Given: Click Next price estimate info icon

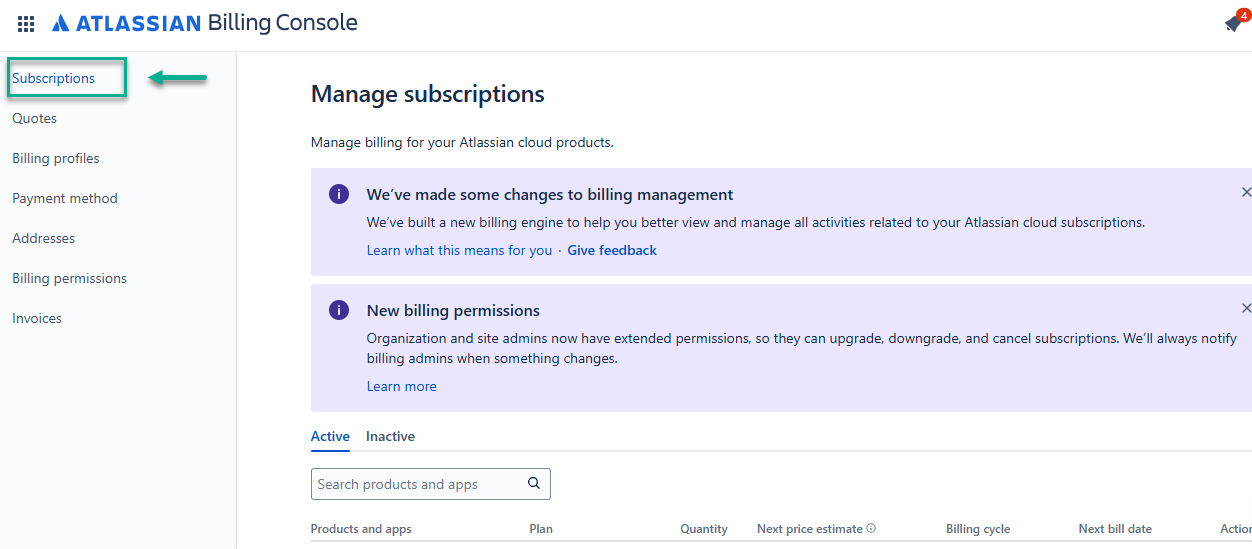Looking at the screenshot, I should pos(871,528).
